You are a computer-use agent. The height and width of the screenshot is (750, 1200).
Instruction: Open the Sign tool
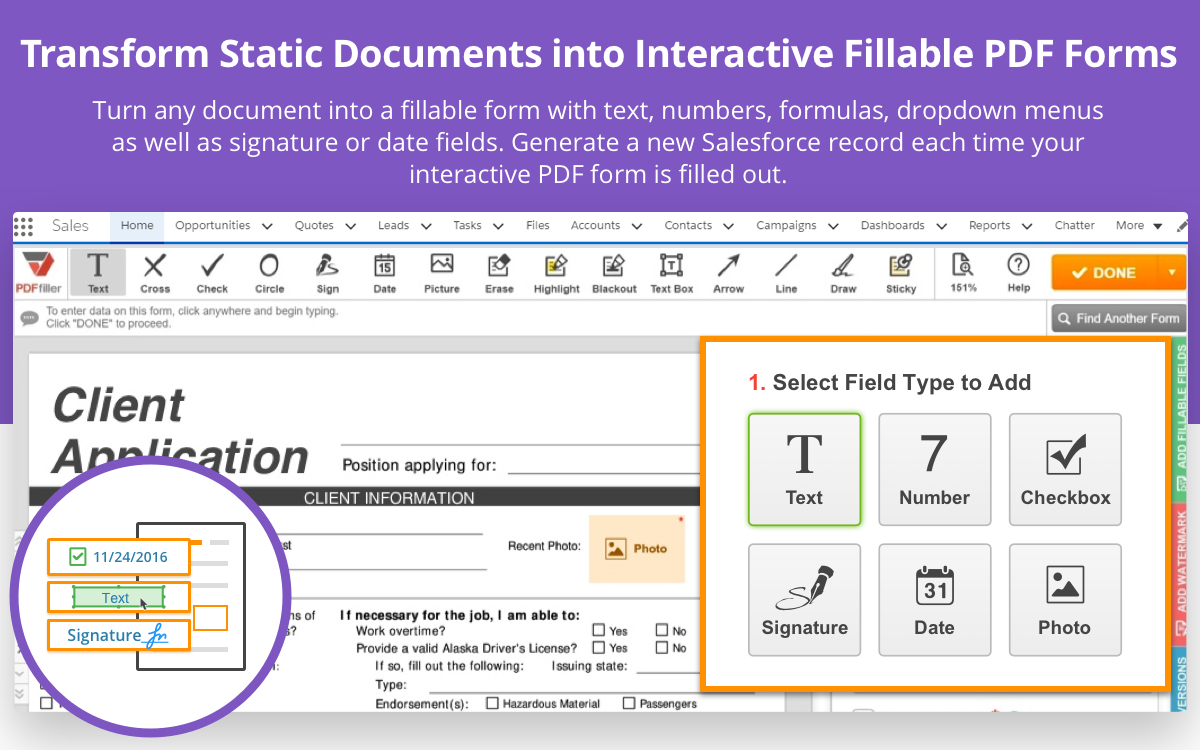click(x=327, y=272)
